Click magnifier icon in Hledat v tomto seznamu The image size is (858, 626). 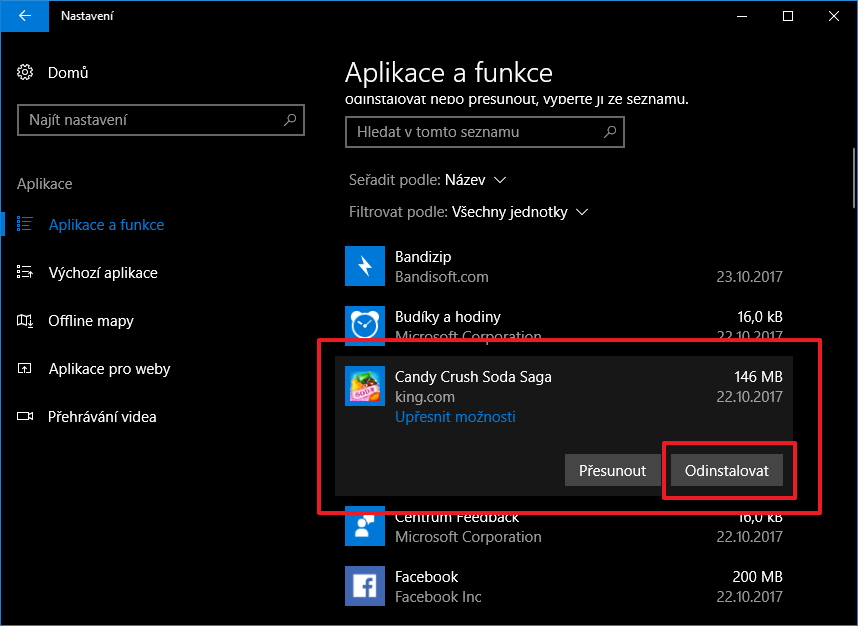(609, 131)
